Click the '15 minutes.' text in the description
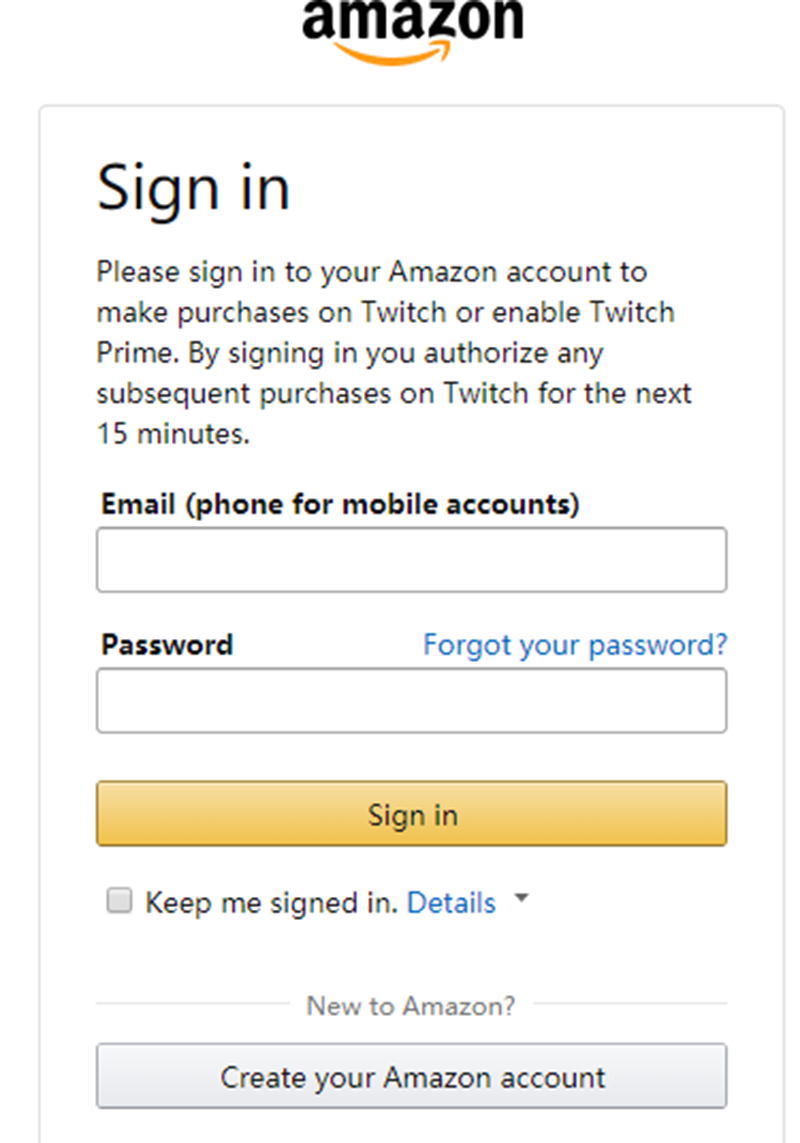800x1143 pixels. (174, 434)
